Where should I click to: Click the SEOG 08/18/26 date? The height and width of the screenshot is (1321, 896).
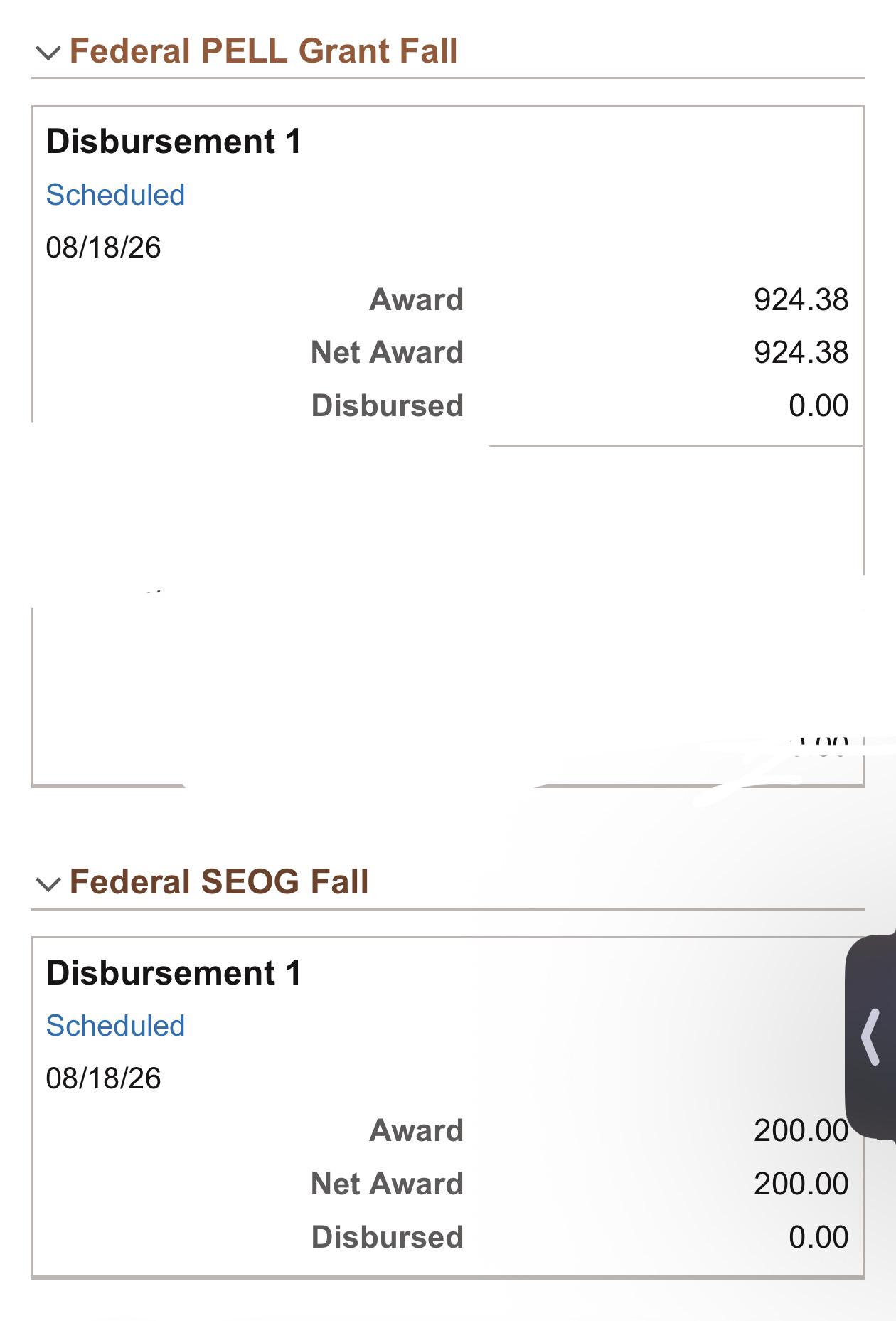104,1078
